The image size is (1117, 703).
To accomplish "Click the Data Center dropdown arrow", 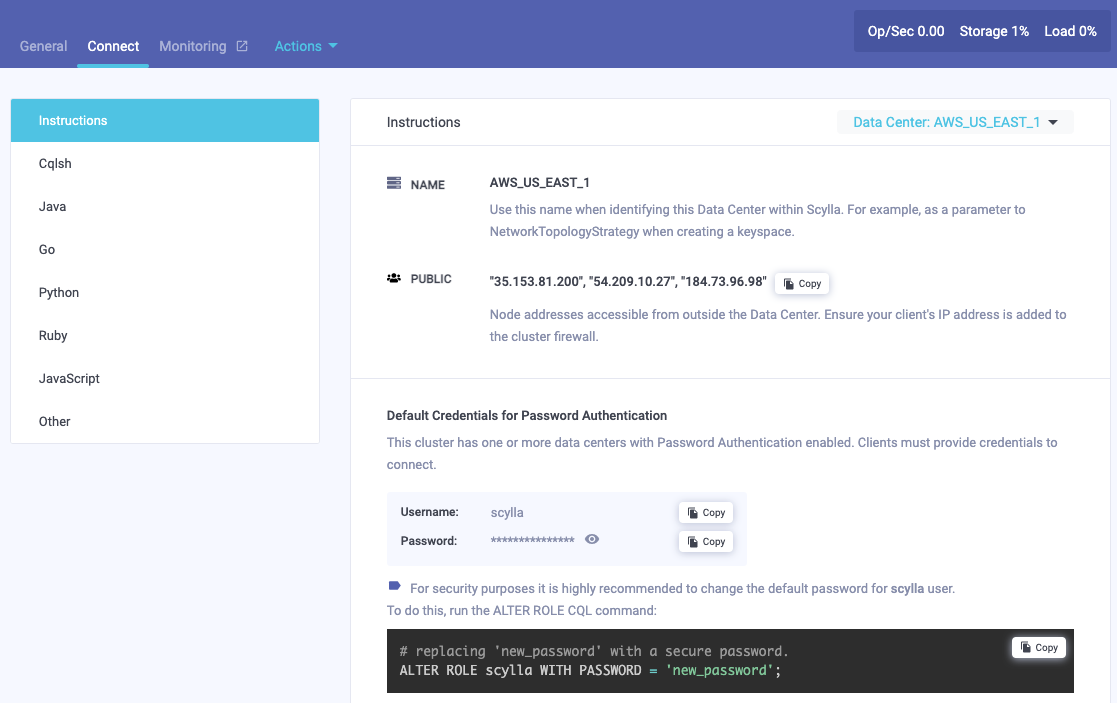I will point(1053,123).
